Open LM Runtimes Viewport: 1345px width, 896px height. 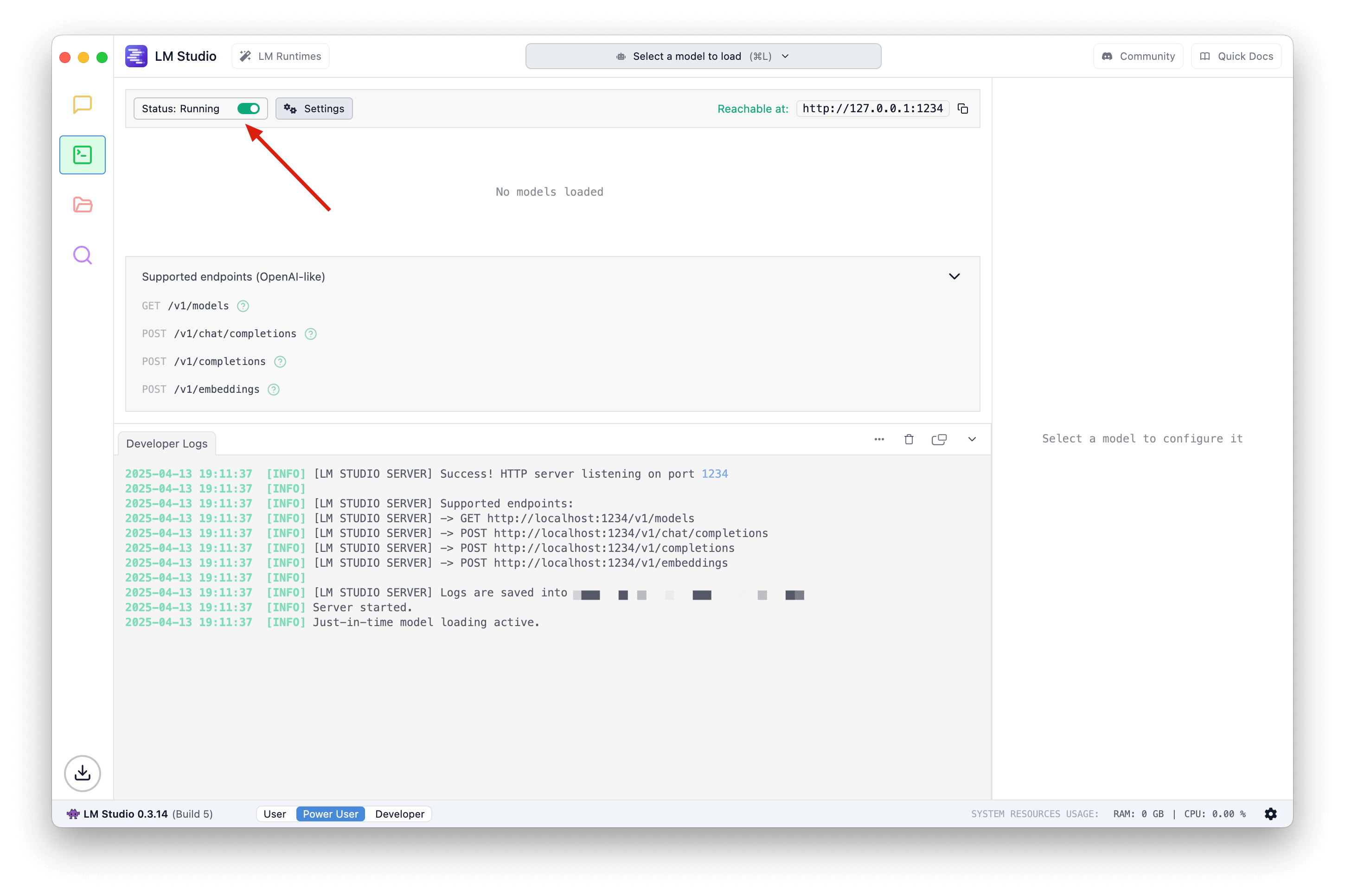[280, 56]
